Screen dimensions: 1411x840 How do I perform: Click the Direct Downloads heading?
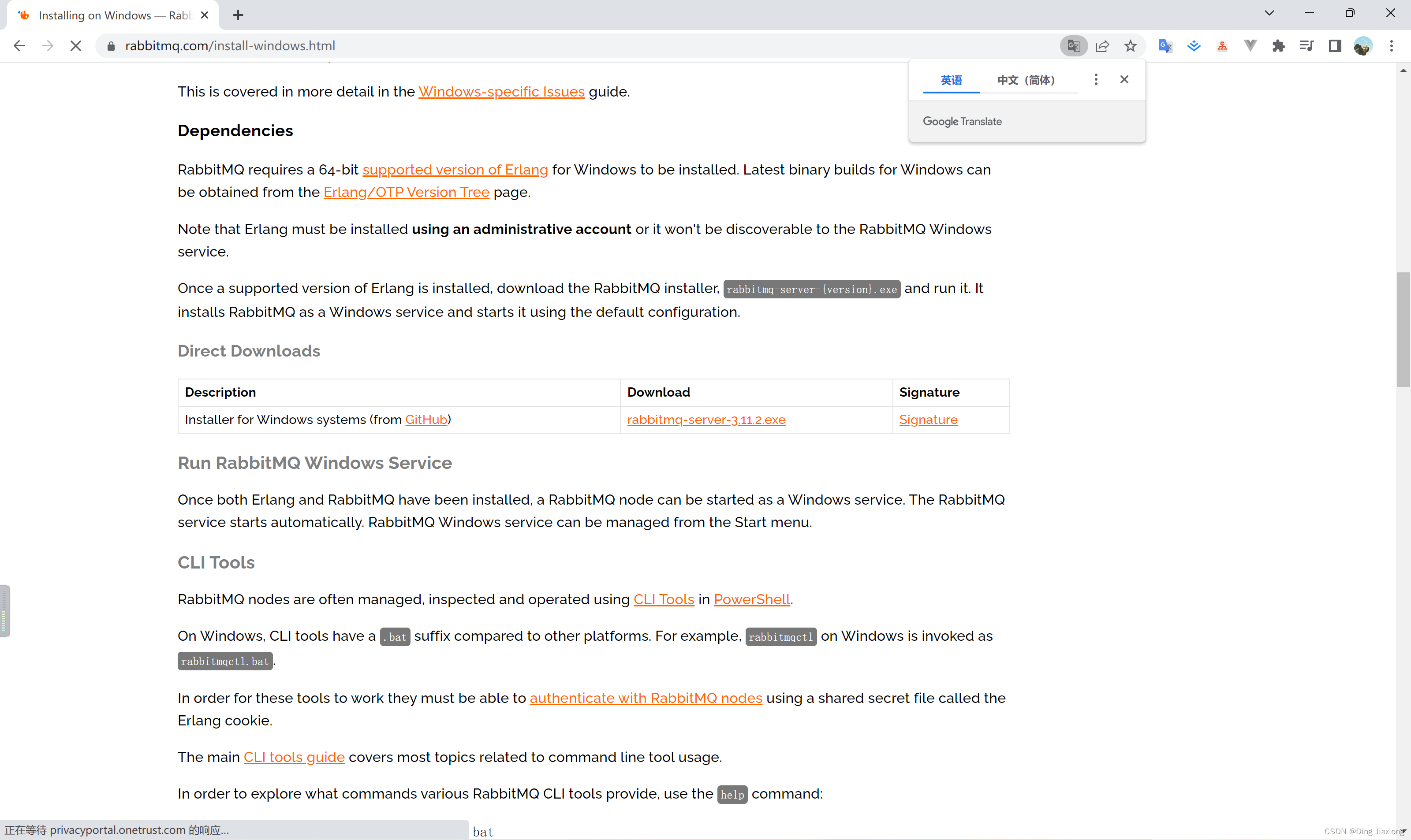pyautogui.click(x=249, y=351)
